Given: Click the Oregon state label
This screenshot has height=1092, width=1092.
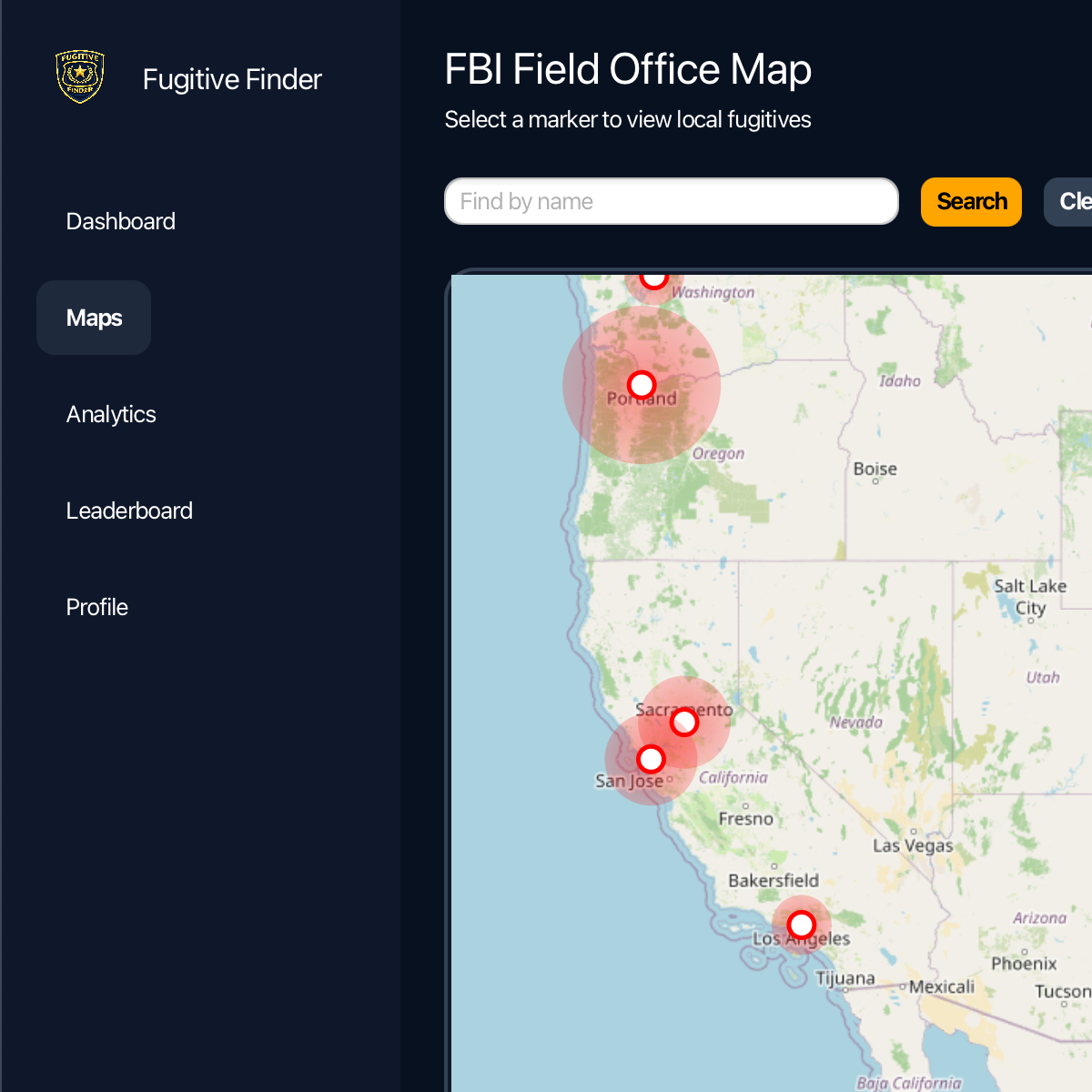Looking at the screenshot, I should coord(718,453).
